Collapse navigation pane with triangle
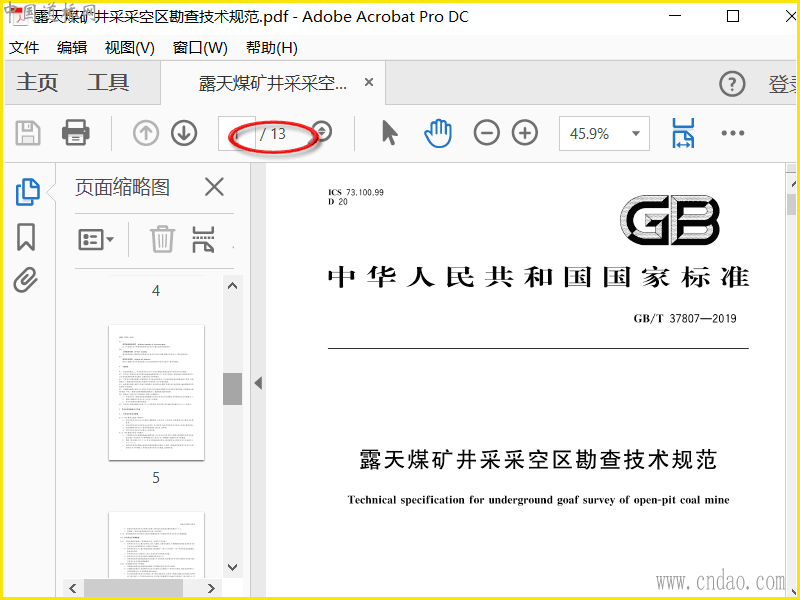The height and width of the screenshot is (600, 800). (x=258, y=383)
